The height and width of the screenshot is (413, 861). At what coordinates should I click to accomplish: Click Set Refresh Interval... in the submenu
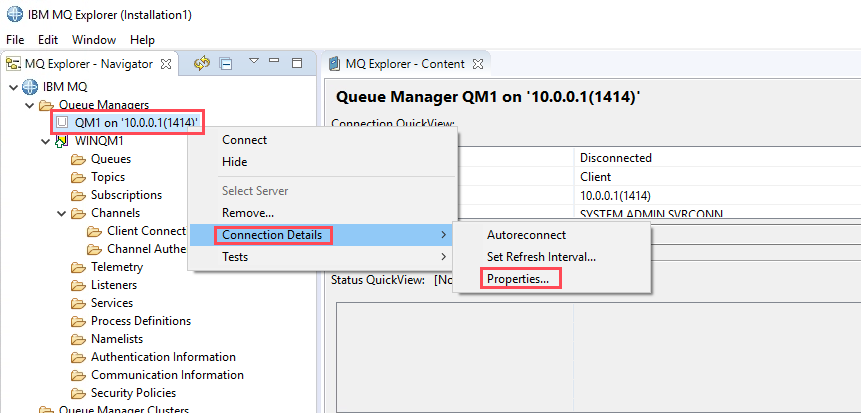coord(541,256)
